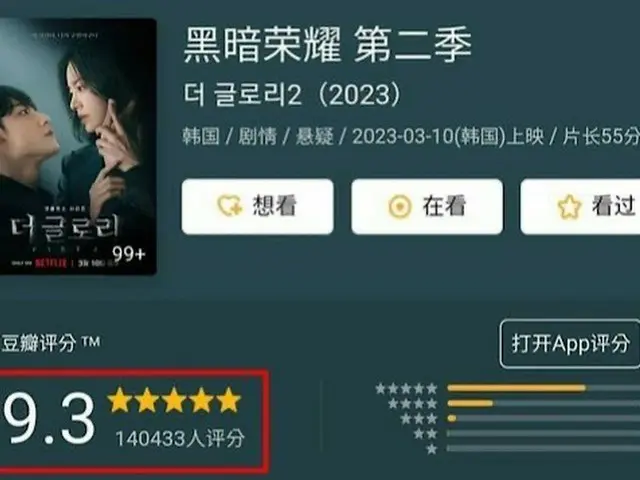Viewport: 640px width, 480px height.
Task: Click the third yellow rating star
Action: tap(174, 400)
